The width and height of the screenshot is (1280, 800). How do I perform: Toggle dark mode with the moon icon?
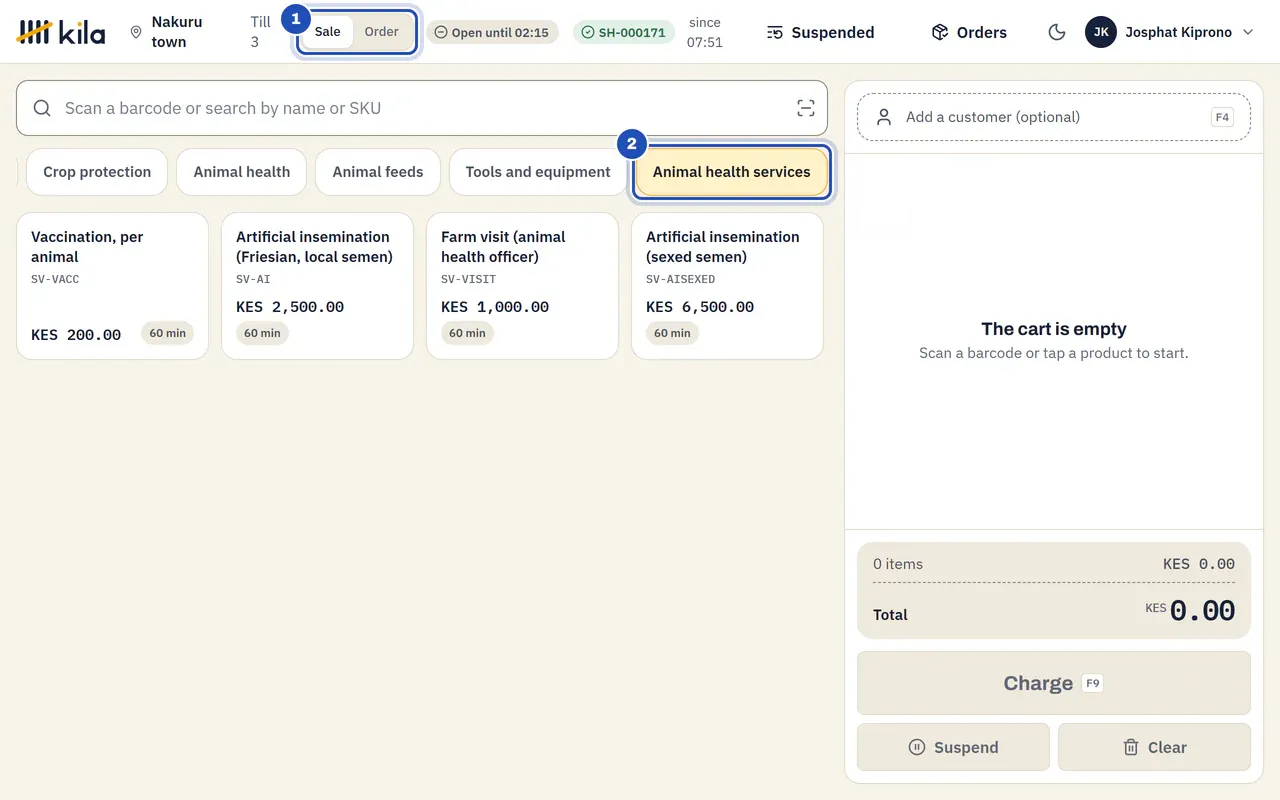[1056, 32]
